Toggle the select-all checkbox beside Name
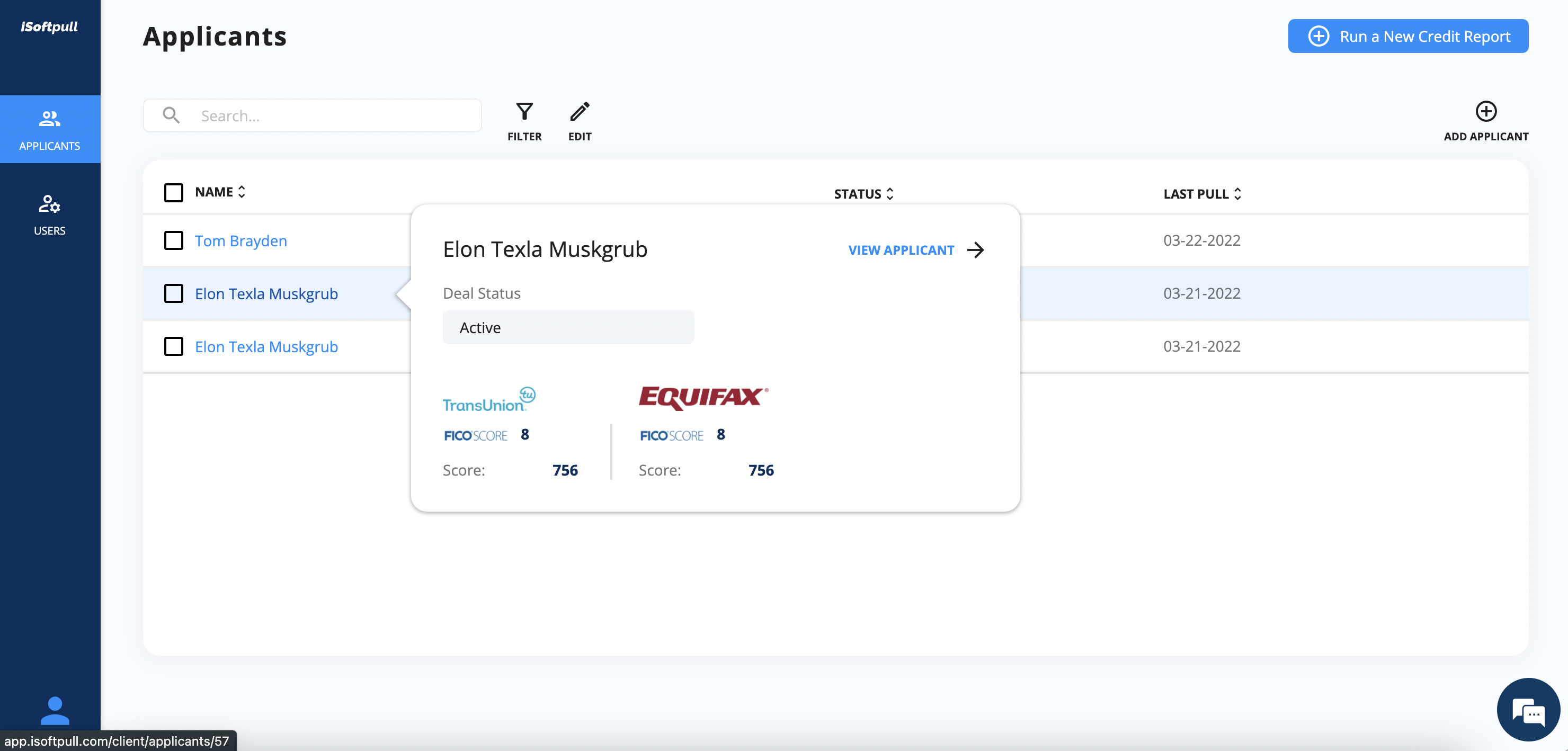1568x751 pixels. [x=173, y=193]
